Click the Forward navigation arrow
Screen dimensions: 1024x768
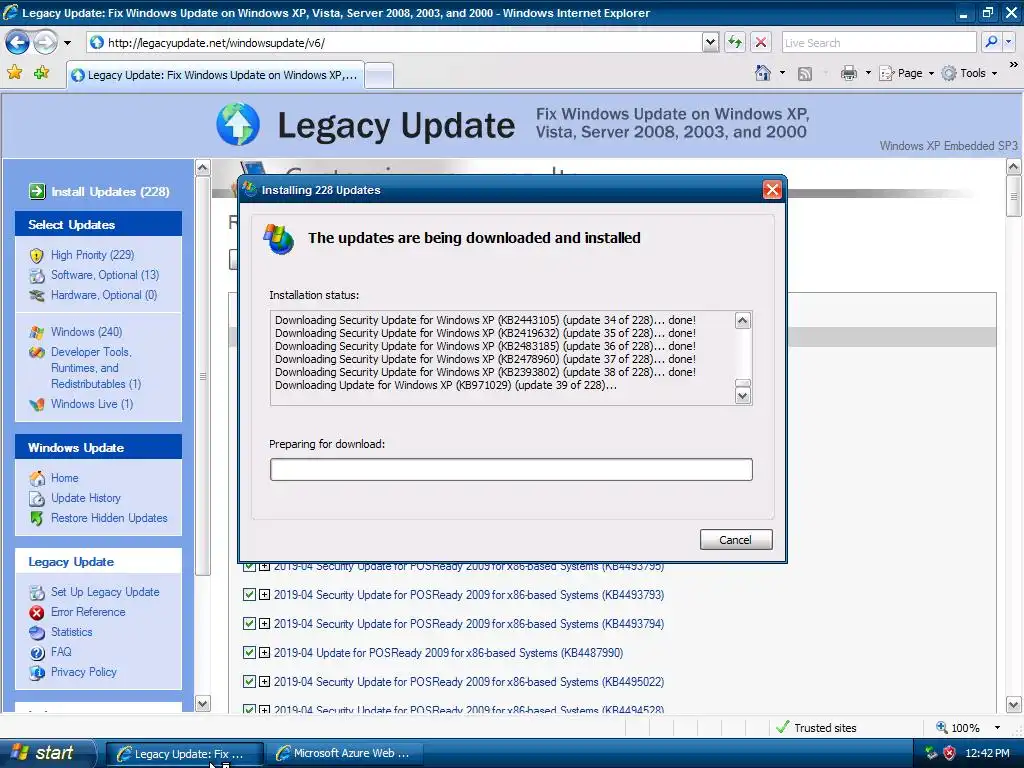46,43
